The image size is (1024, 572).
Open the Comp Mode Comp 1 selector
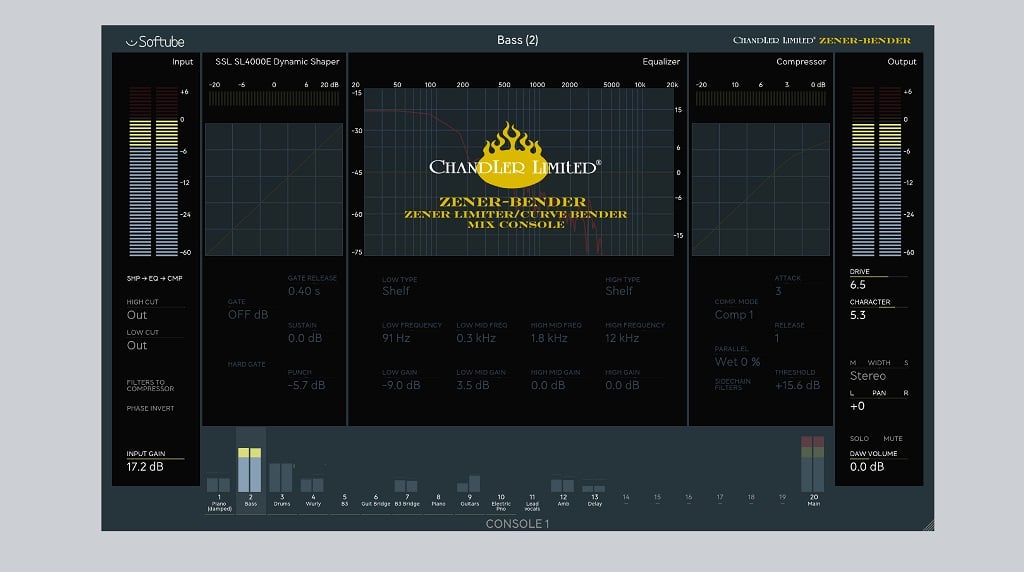(733, 315)
